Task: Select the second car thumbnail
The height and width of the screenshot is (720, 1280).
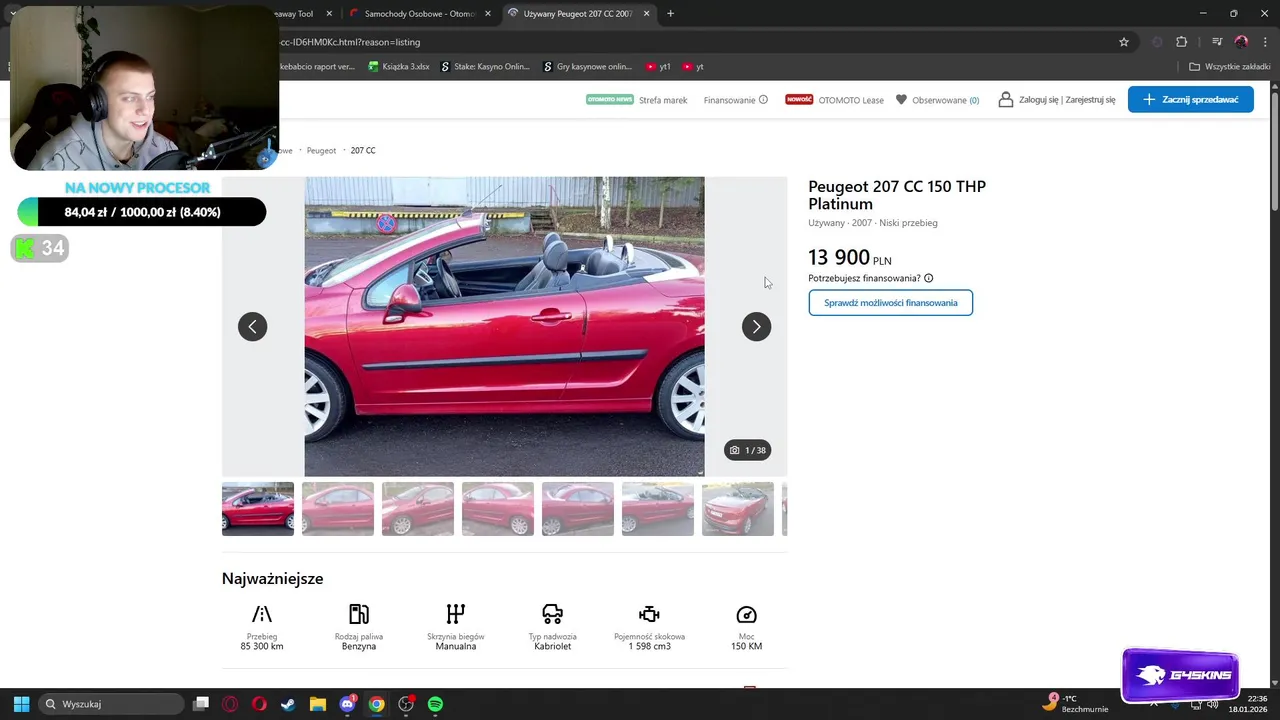Action: [x=338, y=509]
